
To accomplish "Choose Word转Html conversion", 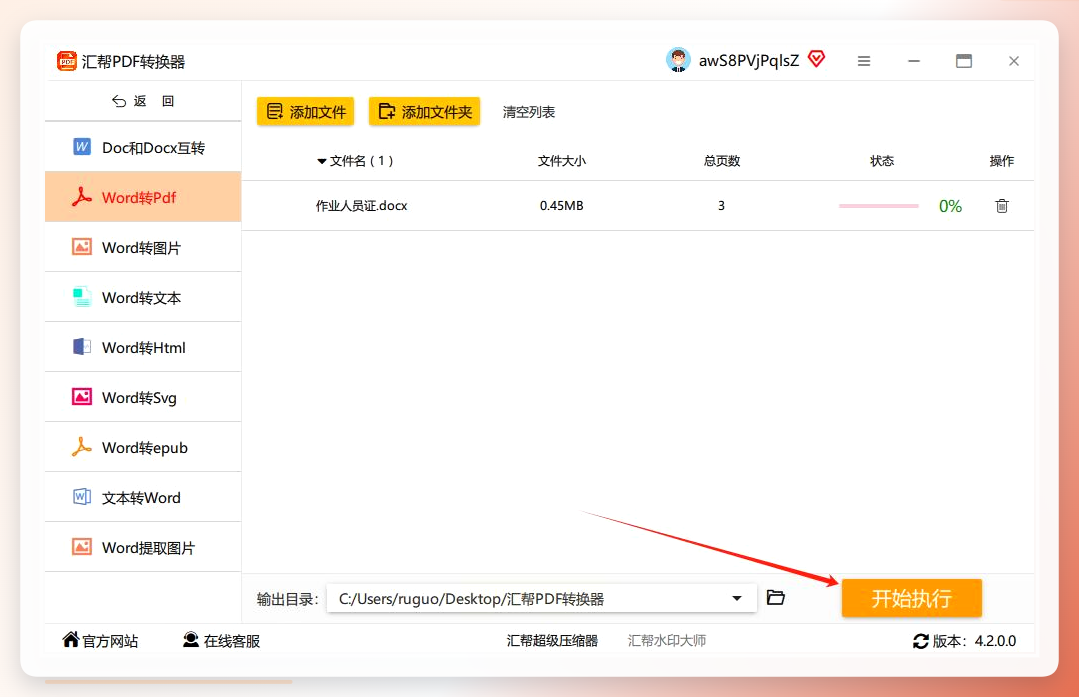I will pos(143,347).
